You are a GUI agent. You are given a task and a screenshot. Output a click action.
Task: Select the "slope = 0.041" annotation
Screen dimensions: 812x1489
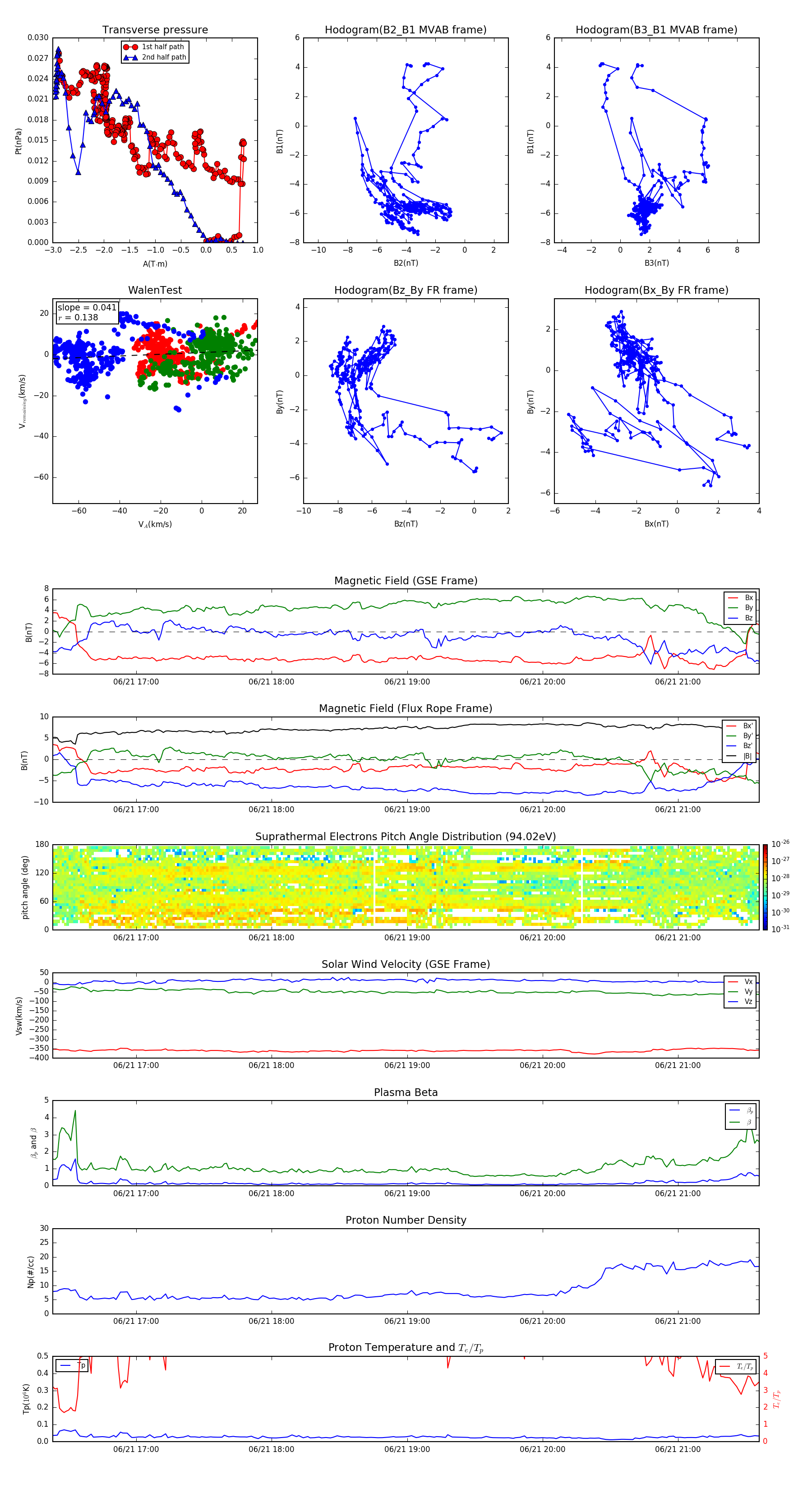87,308
